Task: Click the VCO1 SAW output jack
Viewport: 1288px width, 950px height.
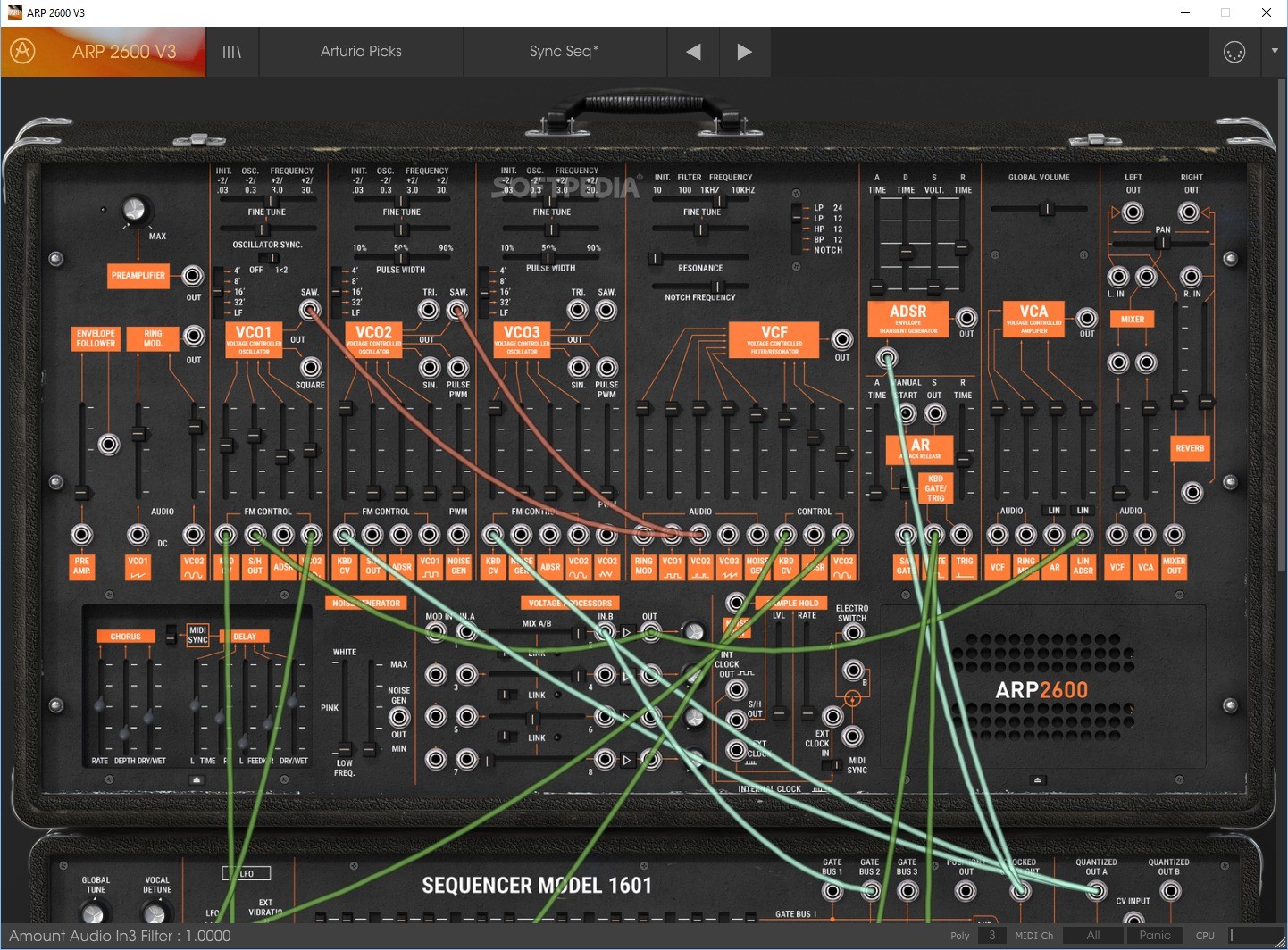Action: click(310, 311)
